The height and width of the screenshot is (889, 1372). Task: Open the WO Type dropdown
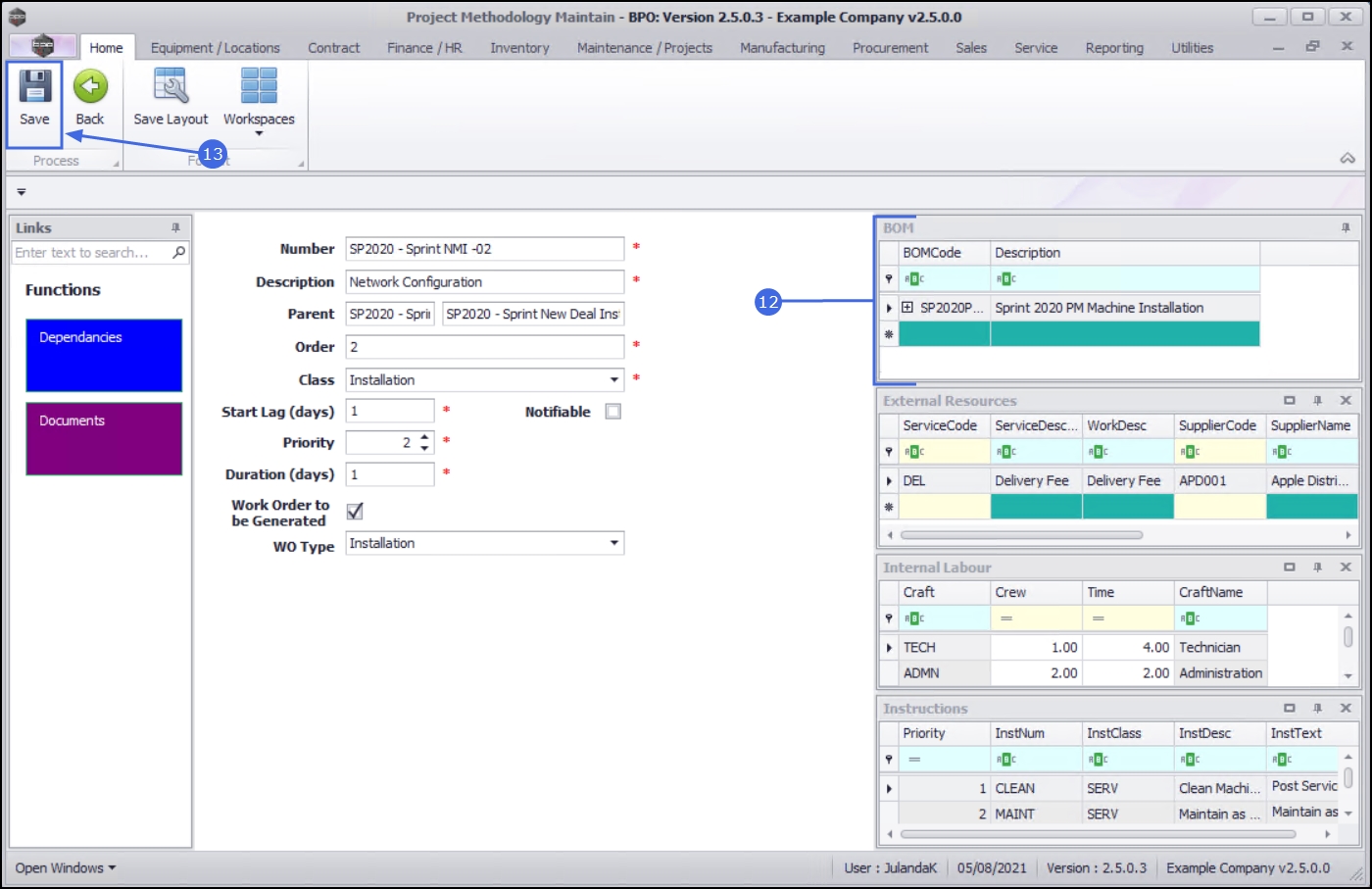coord(613,543)
